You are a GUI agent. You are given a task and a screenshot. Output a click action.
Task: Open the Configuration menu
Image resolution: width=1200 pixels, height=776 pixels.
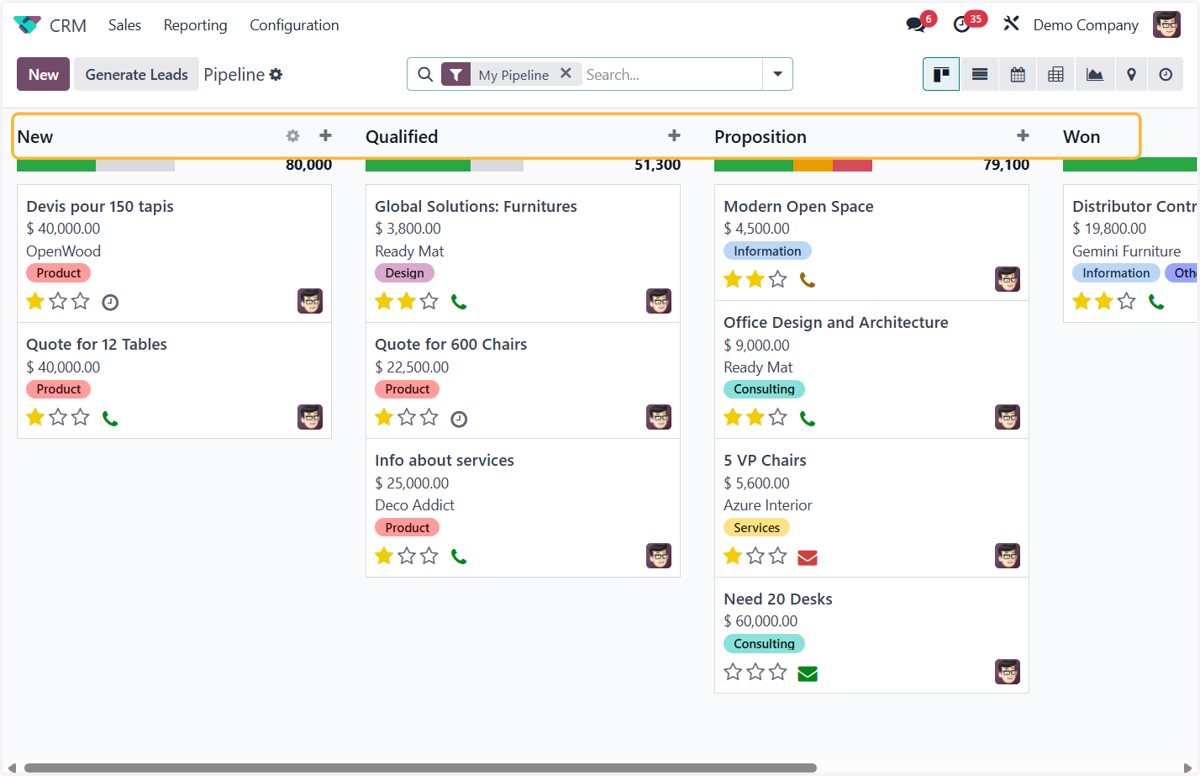click(294, 25)
